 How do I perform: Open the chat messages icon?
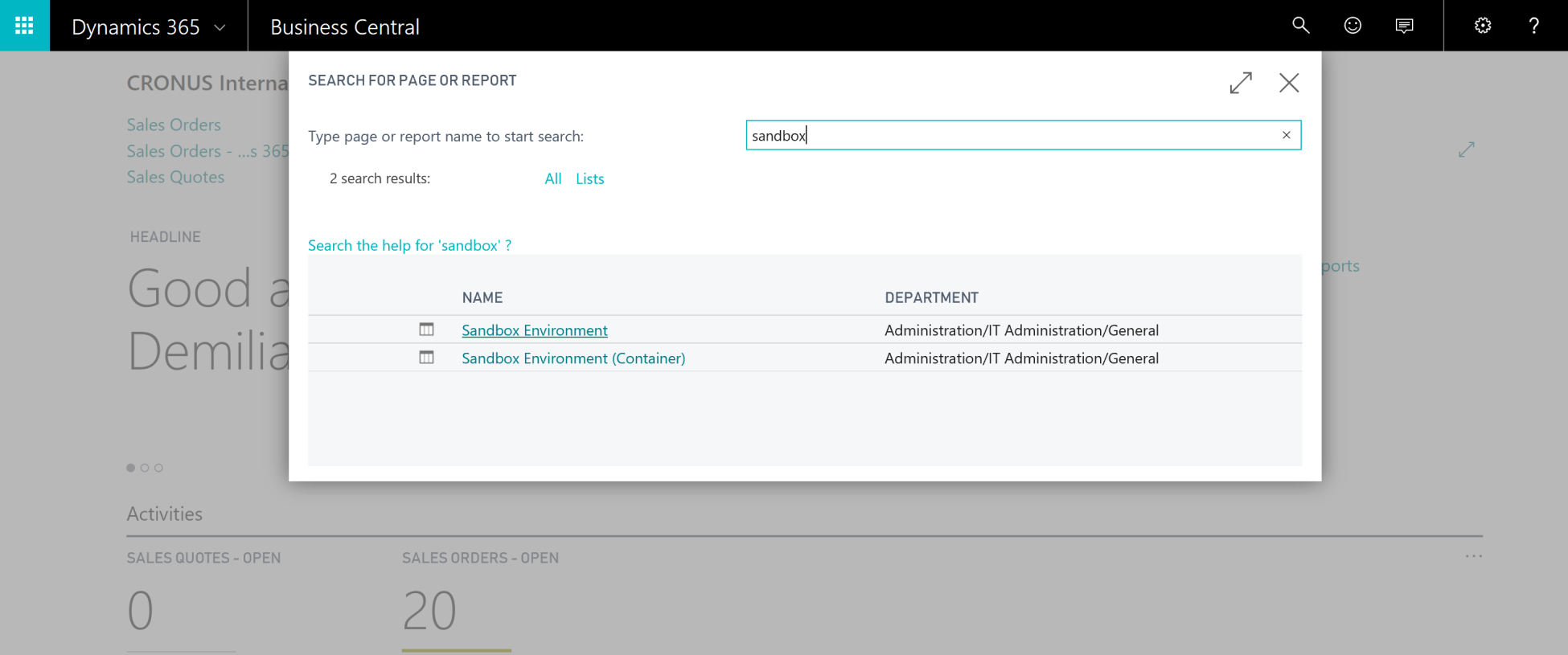(x=1404, y=26)
